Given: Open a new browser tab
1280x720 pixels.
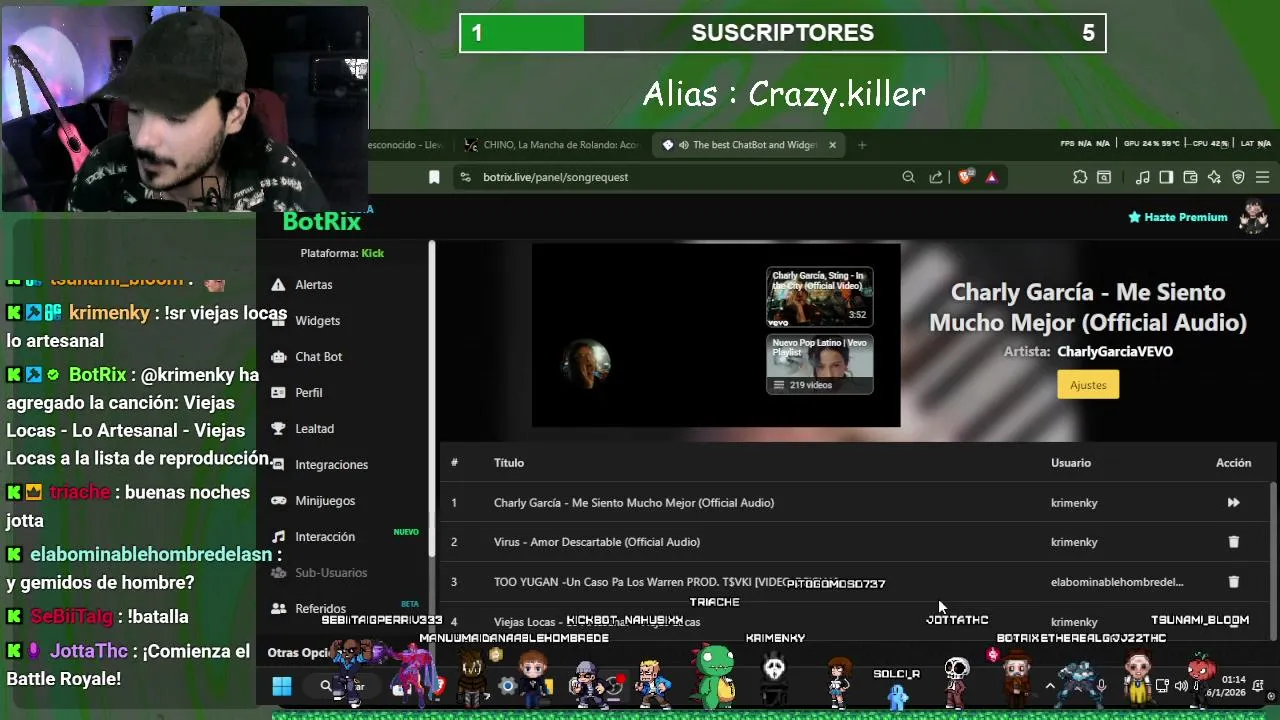Looking at the screenshot, I should (862, 145).
